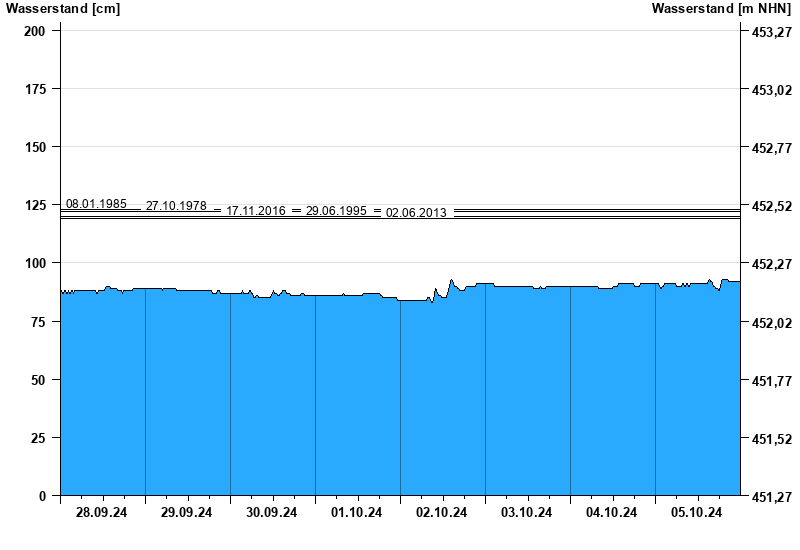Click the 30.09.24 date label
The image size is (800, 550).
pos(272,513)
